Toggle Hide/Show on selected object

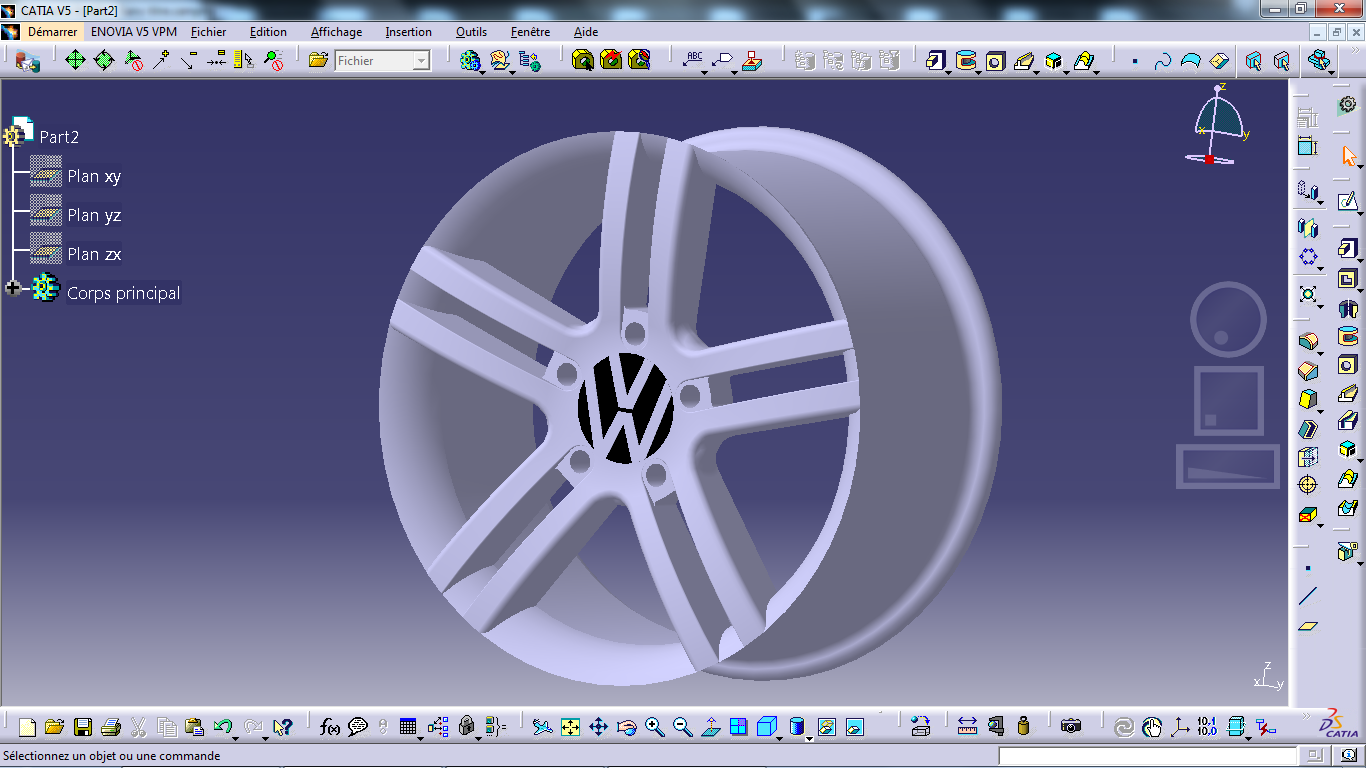click(x=827, y=727)
